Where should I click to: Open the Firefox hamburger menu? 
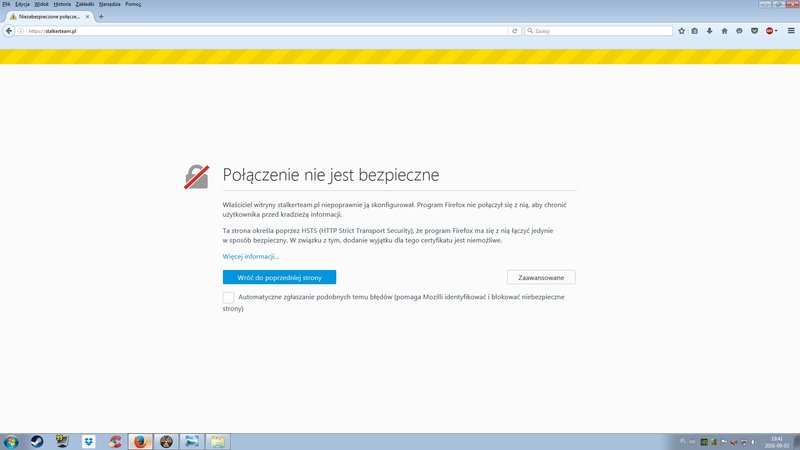[789, 31]
